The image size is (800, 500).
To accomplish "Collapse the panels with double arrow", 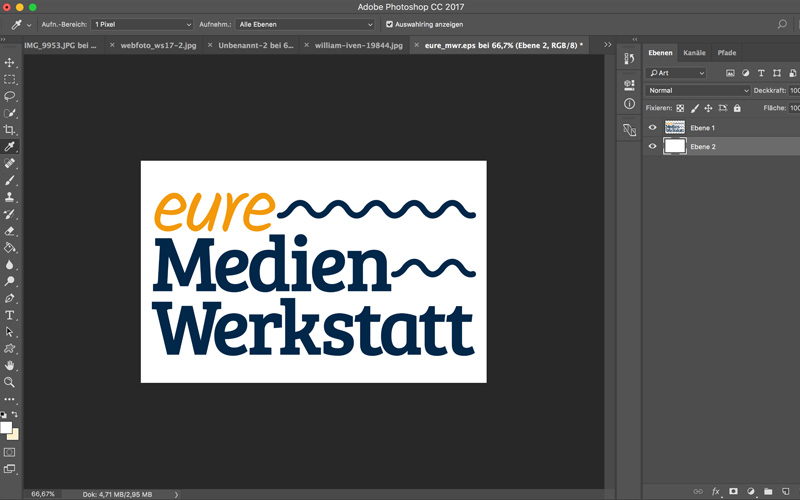I will (x=635, y=39).
